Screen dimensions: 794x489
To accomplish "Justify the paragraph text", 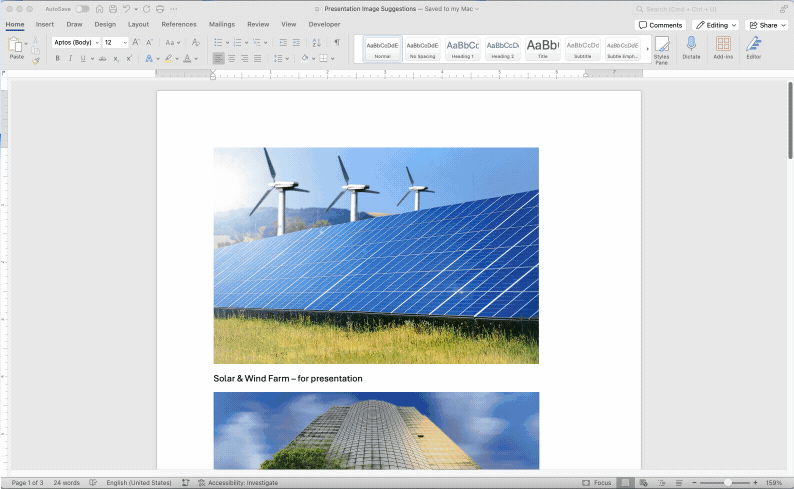I will [x=258, y=59].
